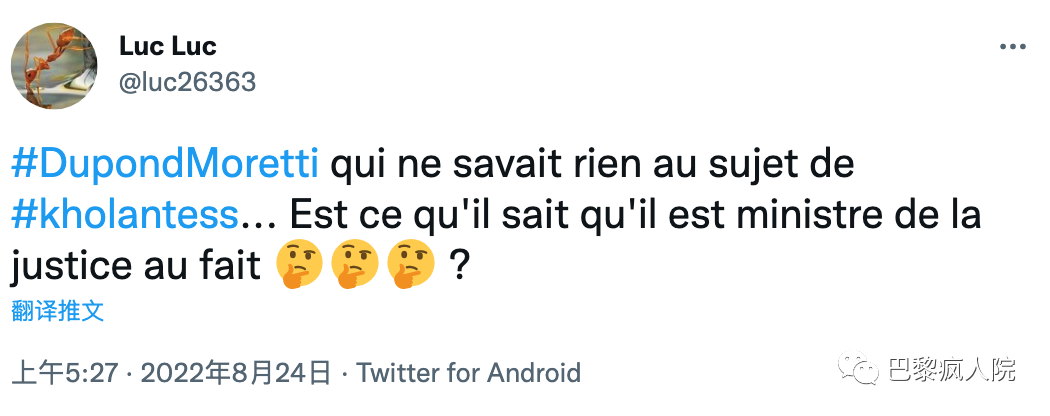The width and height of the screenshot is (1050, 416).
Task: Click the first thinking-face emoji
Action: [298, 267]
